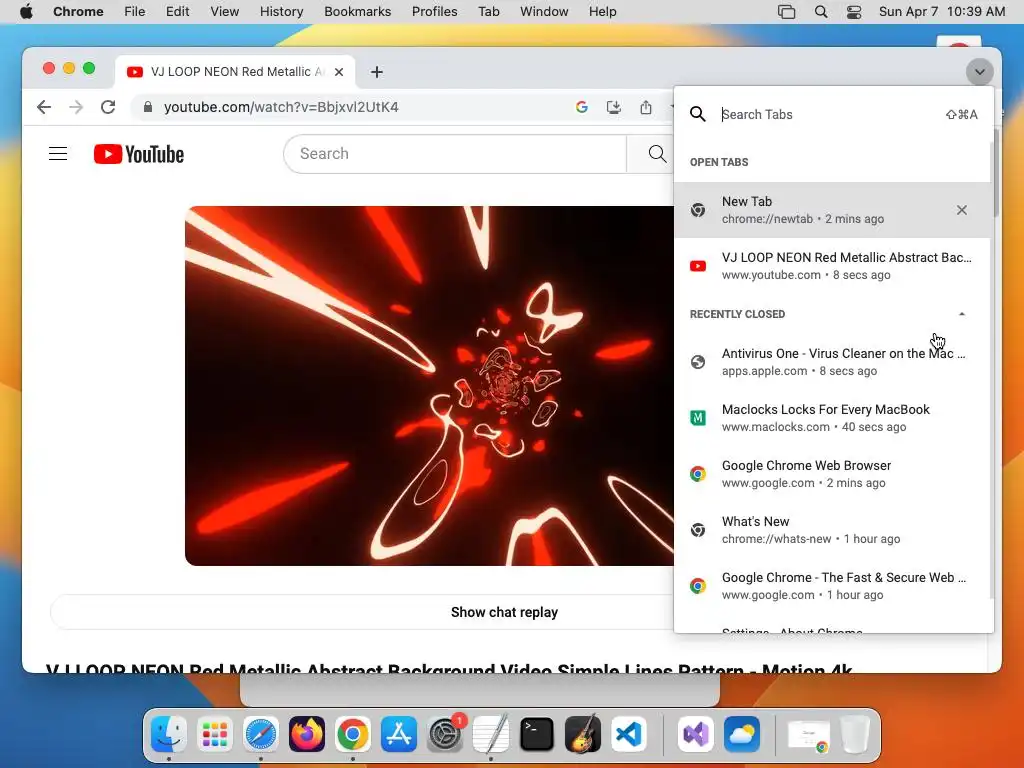1024x768 pixels.
Task: Go back using the browser back arrow
Action: click(44, 107)
